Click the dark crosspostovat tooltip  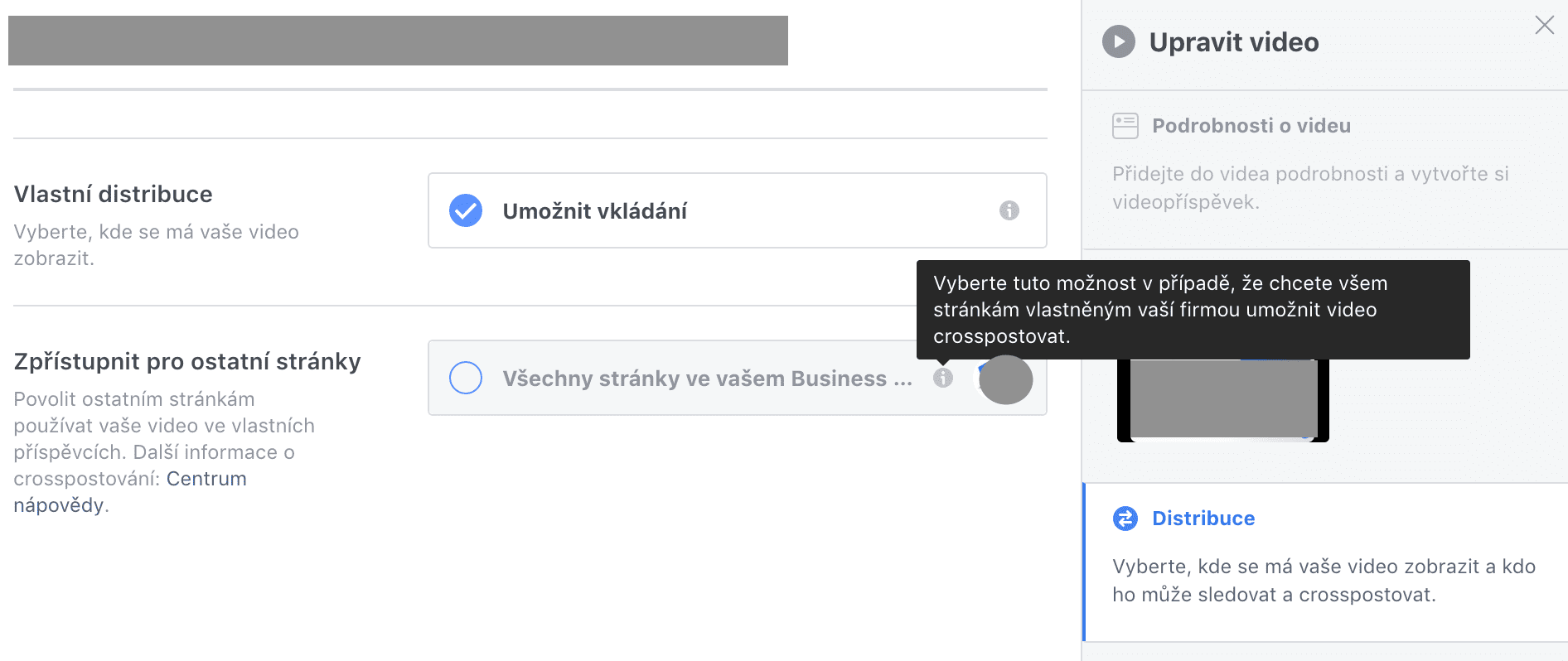point(1192,310)
